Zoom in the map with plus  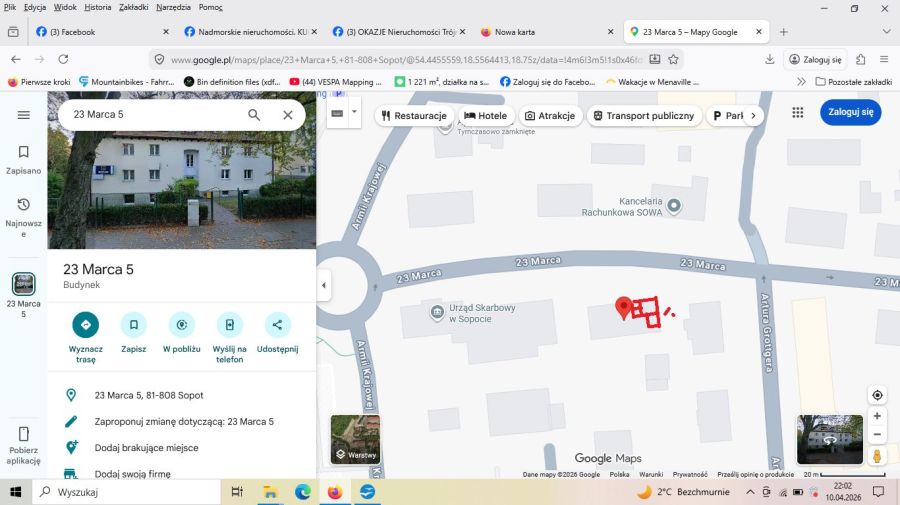pyautogui.click(x=877, y=416)
